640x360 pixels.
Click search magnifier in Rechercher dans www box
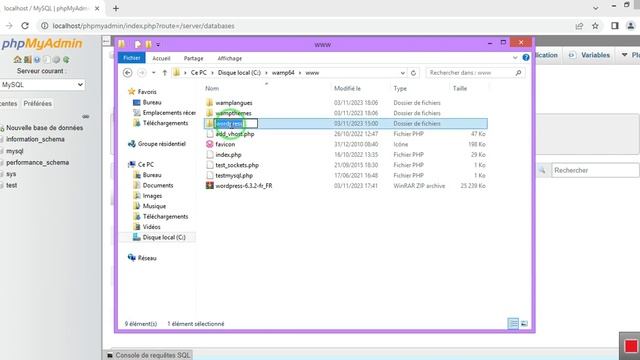[x=518, y=73]
